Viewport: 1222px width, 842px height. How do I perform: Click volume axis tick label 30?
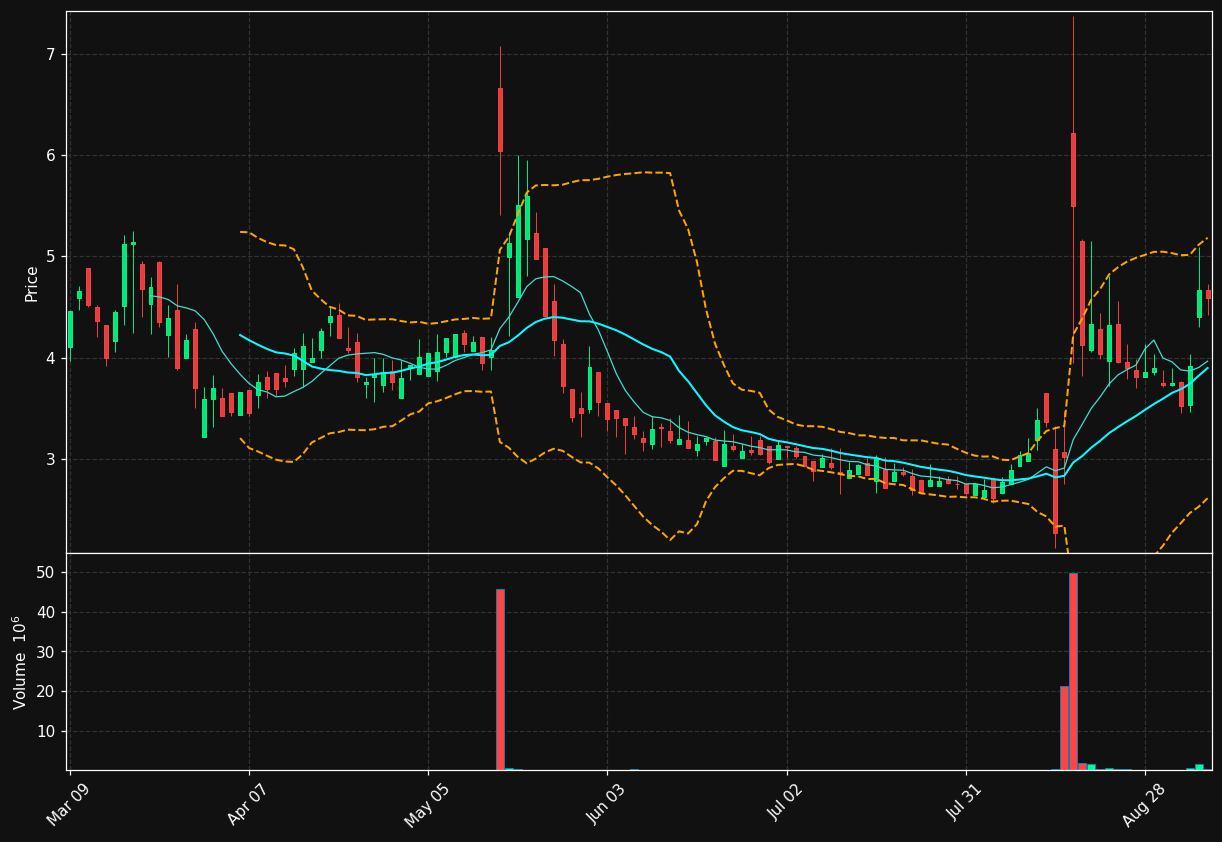pyautogui.click(x=47, y=652)
